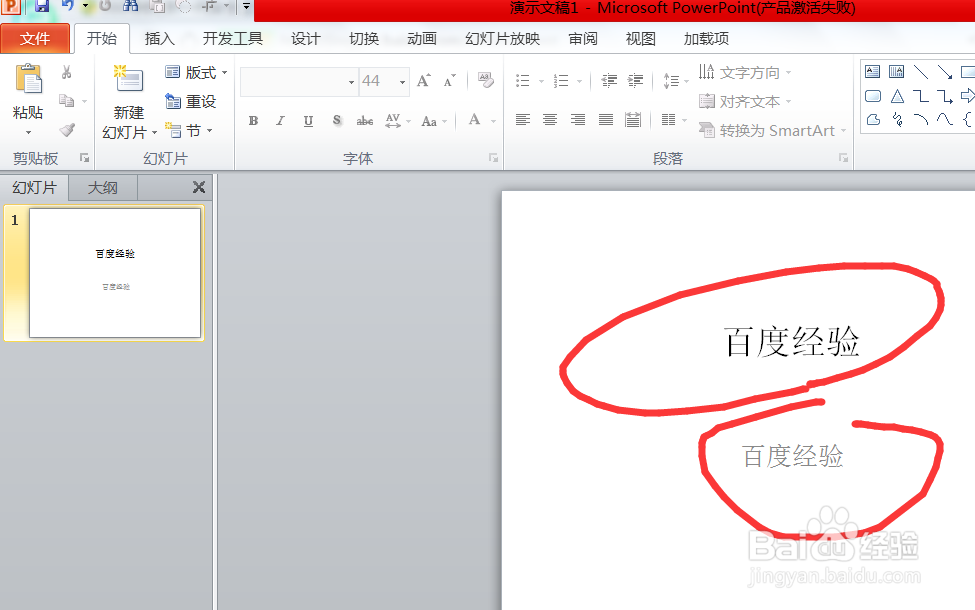Decrease font size with the small A icon
Image resolution: width=975 pixels, height=610 pixels.
[449, 81]
